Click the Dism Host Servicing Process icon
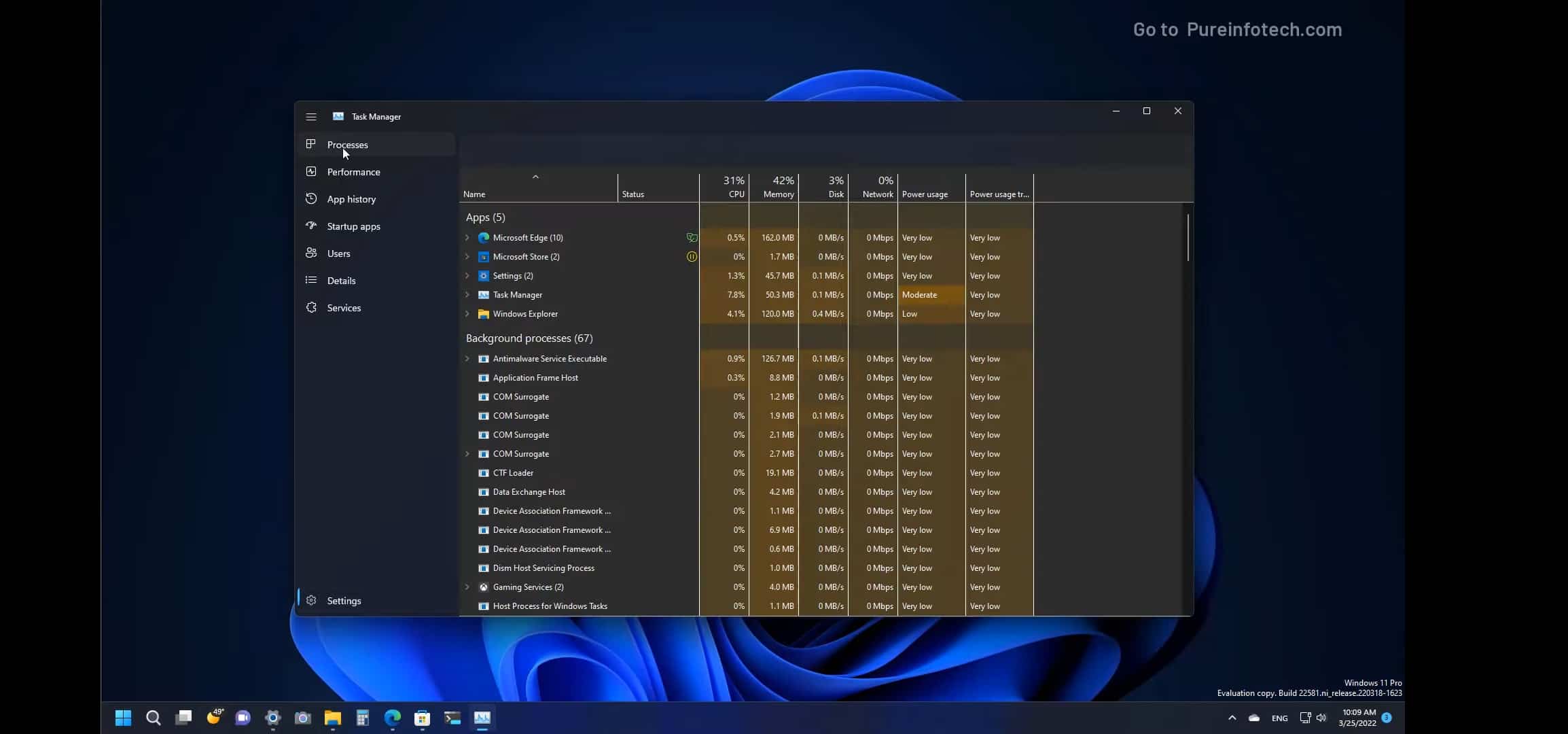Screen dimensions: 1568x734 coord(484,568)
